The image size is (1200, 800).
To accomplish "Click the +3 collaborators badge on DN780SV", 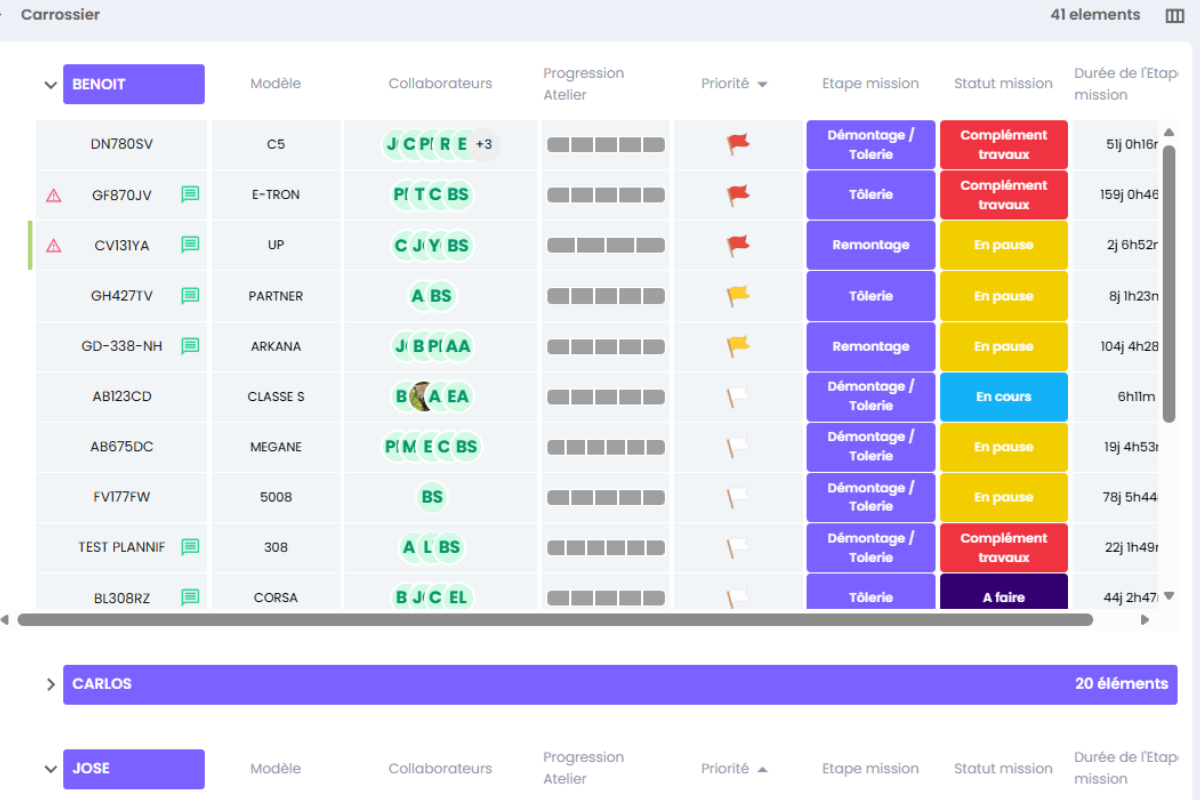I will [x=484, y=144].
